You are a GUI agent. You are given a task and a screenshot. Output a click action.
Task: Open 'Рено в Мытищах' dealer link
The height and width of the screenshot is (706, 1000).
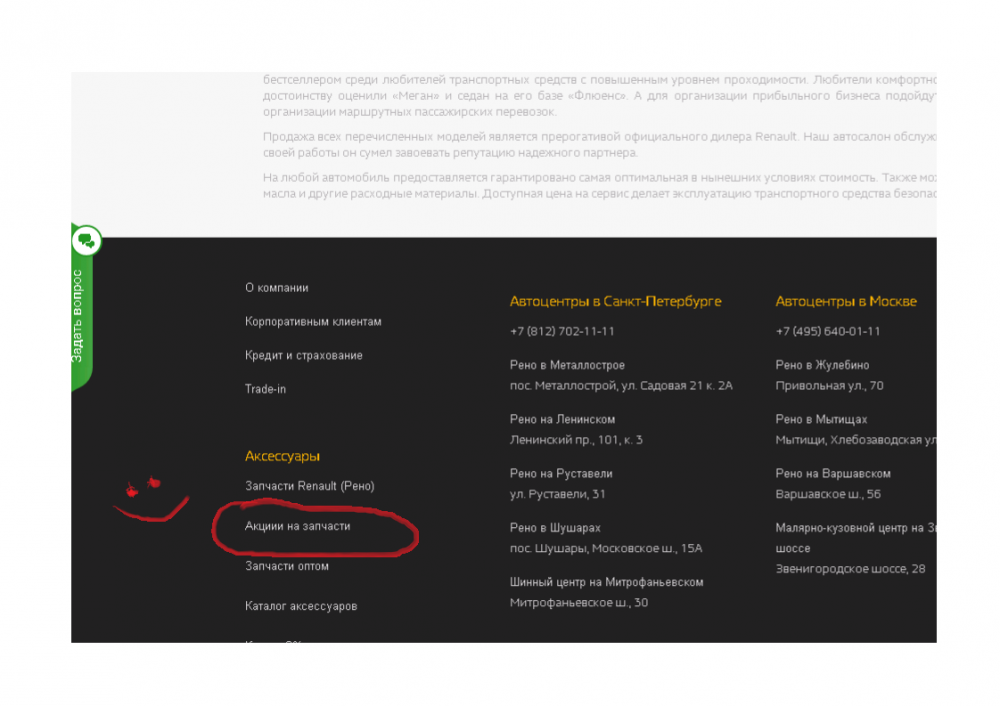point(821,420)
